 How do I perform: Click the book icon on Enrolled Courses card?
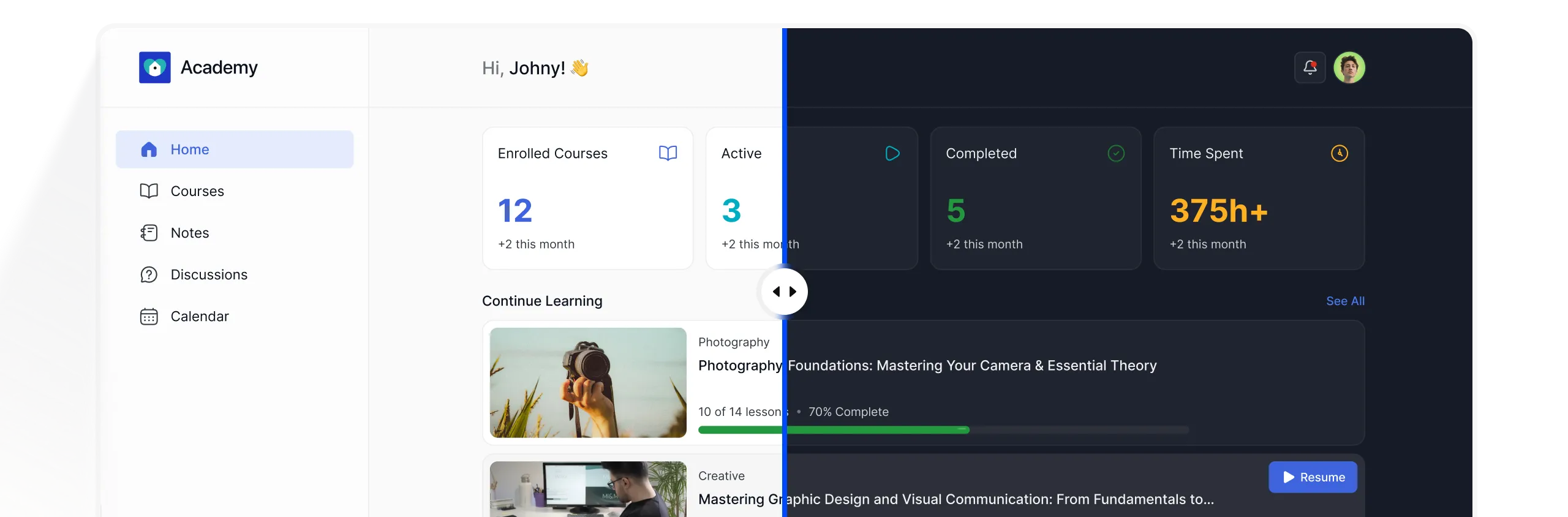coord(668,153)
